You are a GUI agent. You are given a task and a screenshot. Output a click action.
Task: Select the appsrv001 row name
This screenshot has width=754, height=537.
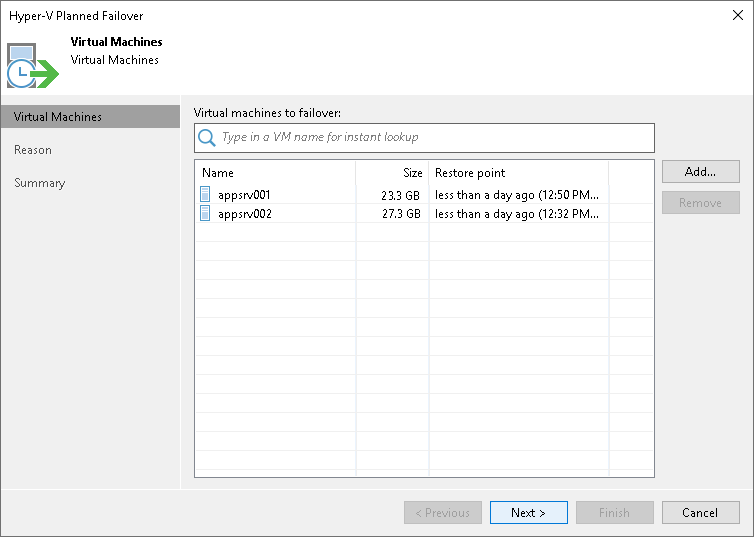coord(244,195)
